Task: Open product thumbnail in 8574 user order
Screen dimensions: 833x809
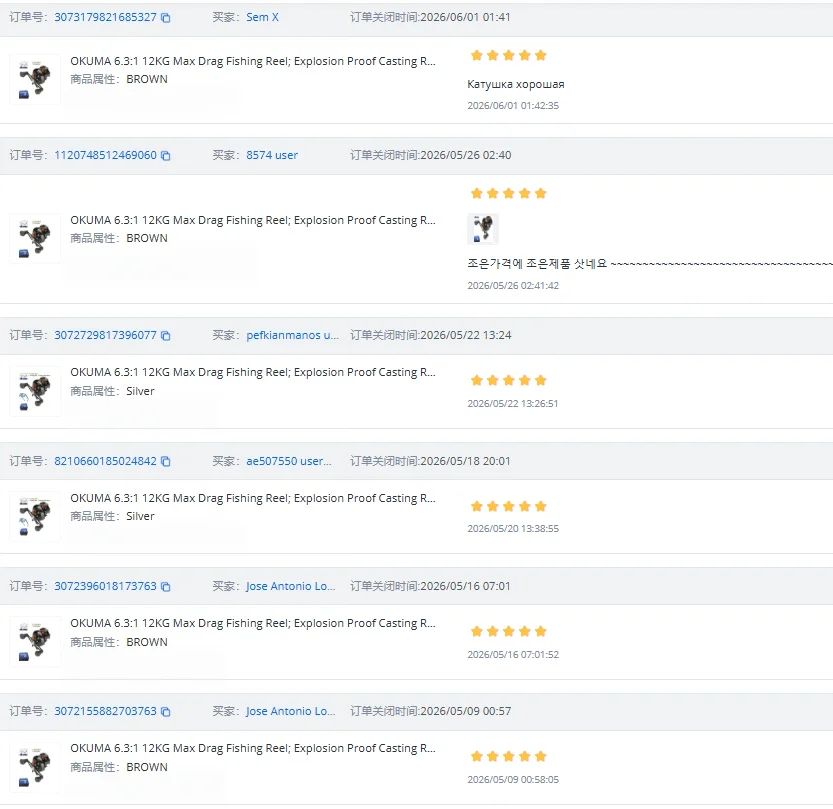Action: tap(35, 238)
